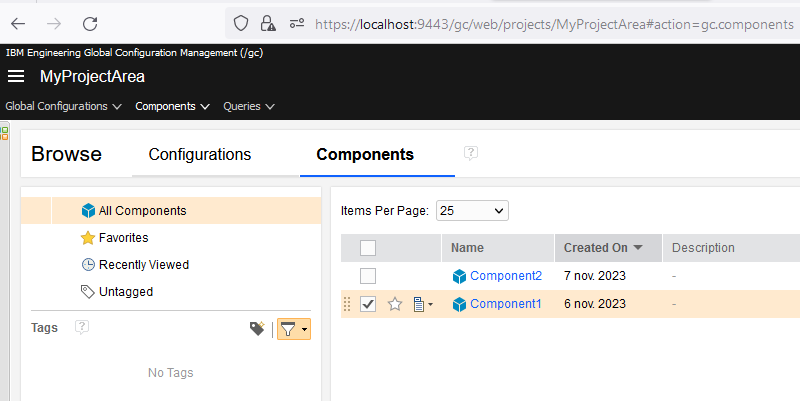This screenshot has width=800, height=401.
Task: Select the Components tab
Action: pyautogui.click(x=365, y=155)
